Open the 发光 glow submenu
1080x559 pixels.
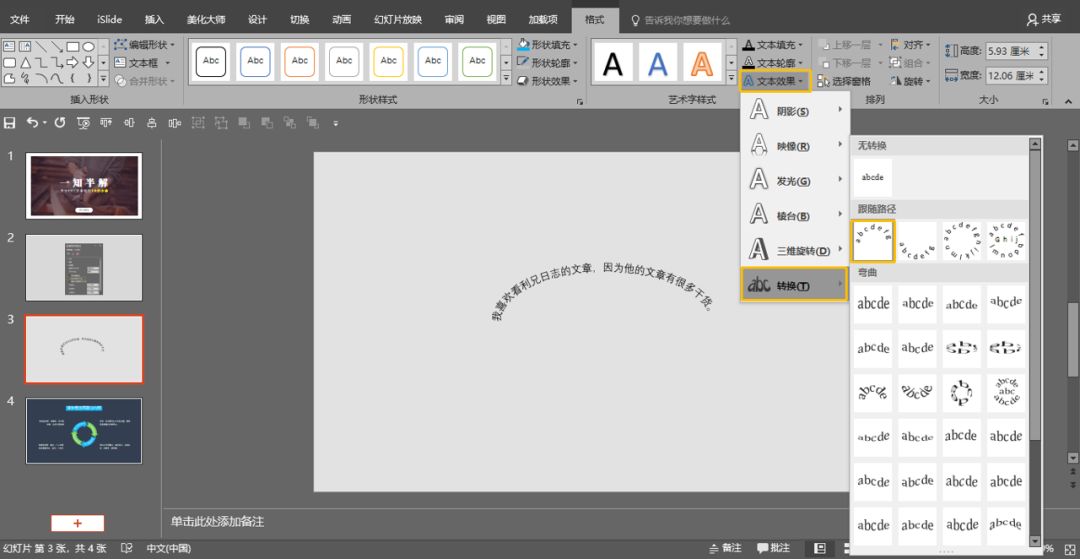click(x=795, y=181)
